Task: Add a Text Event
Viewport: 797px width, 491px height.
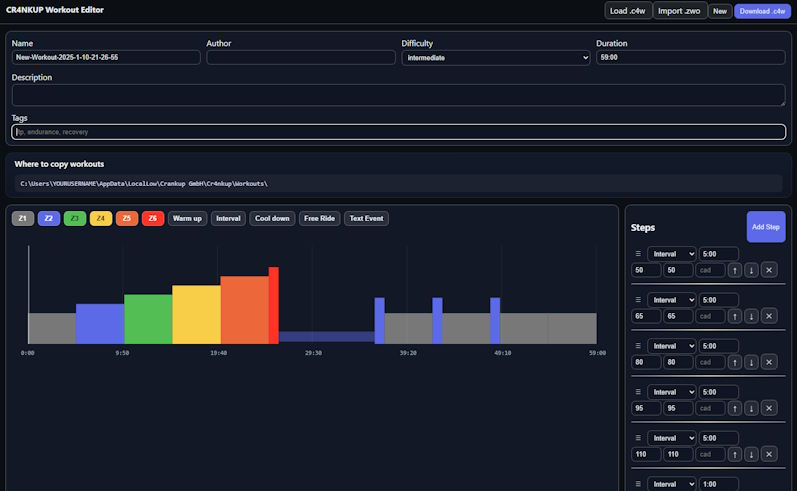Action: 366,219
